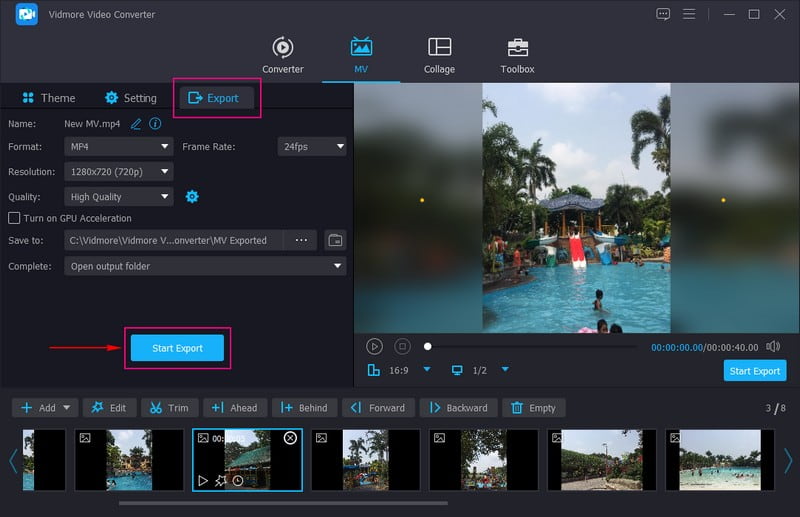
Task: Select the last beach thumbnail in timeline
Action: (720, 460)
